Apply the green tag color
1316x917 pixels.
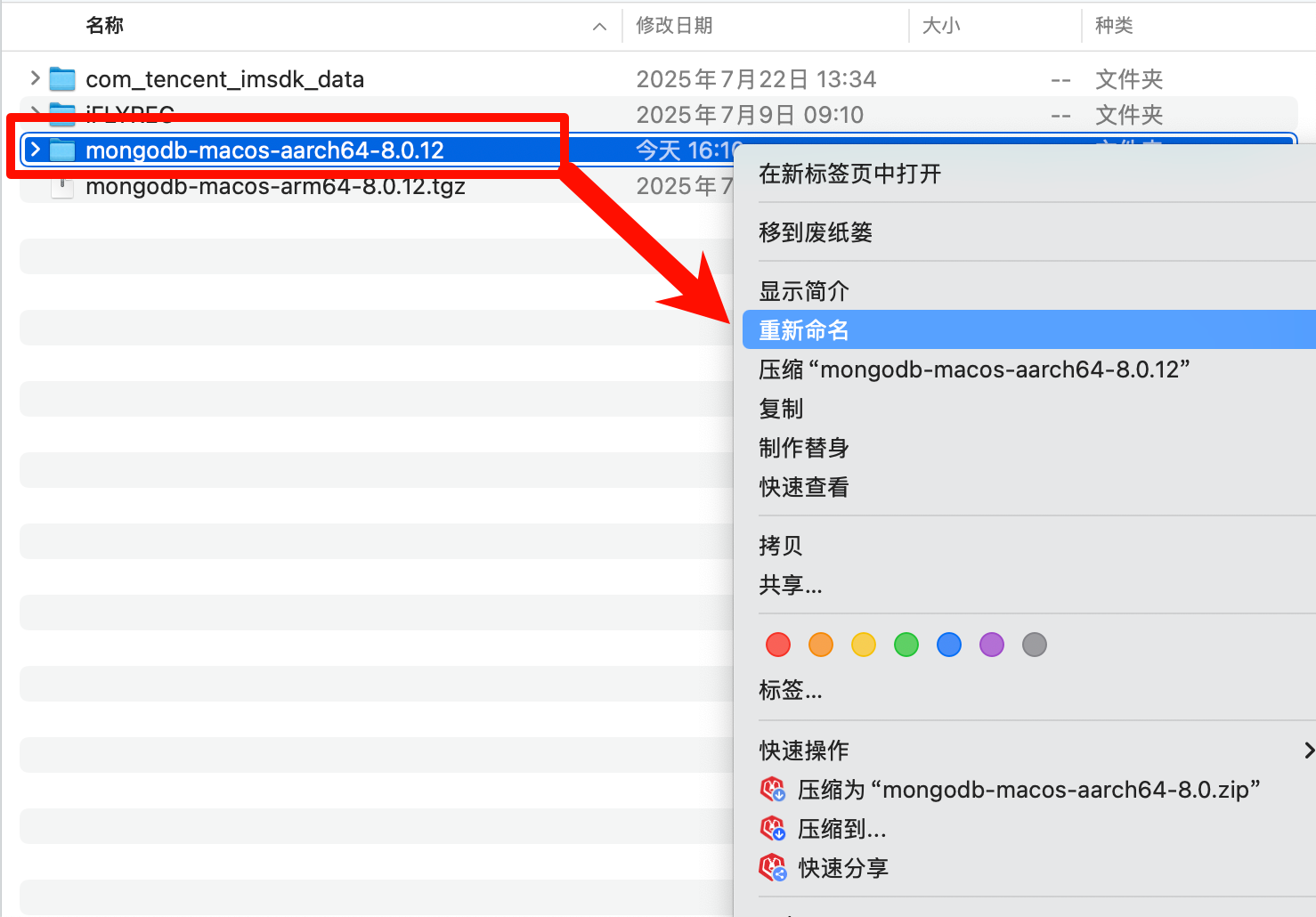coord(906,645)
